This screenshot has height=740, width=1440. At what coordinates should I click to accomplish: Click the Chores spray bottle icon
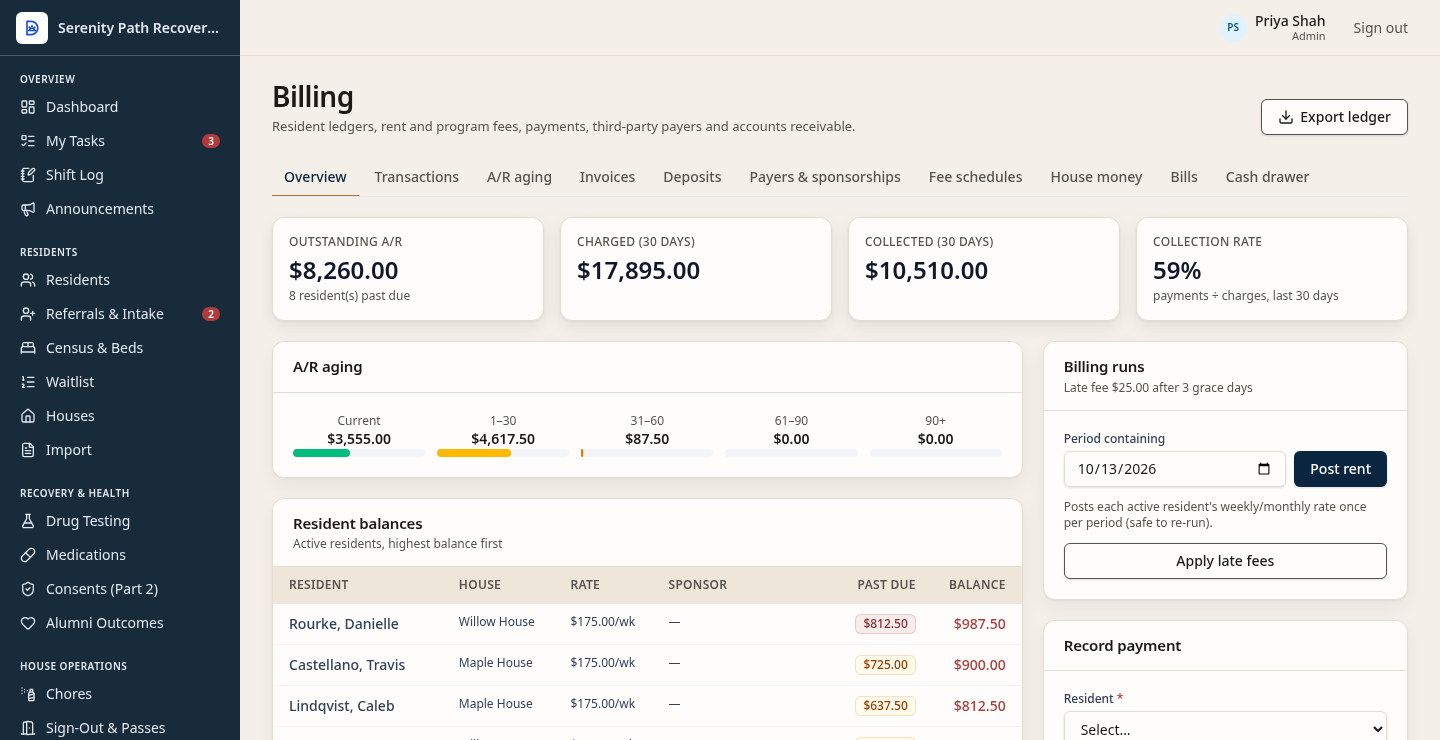28,694
